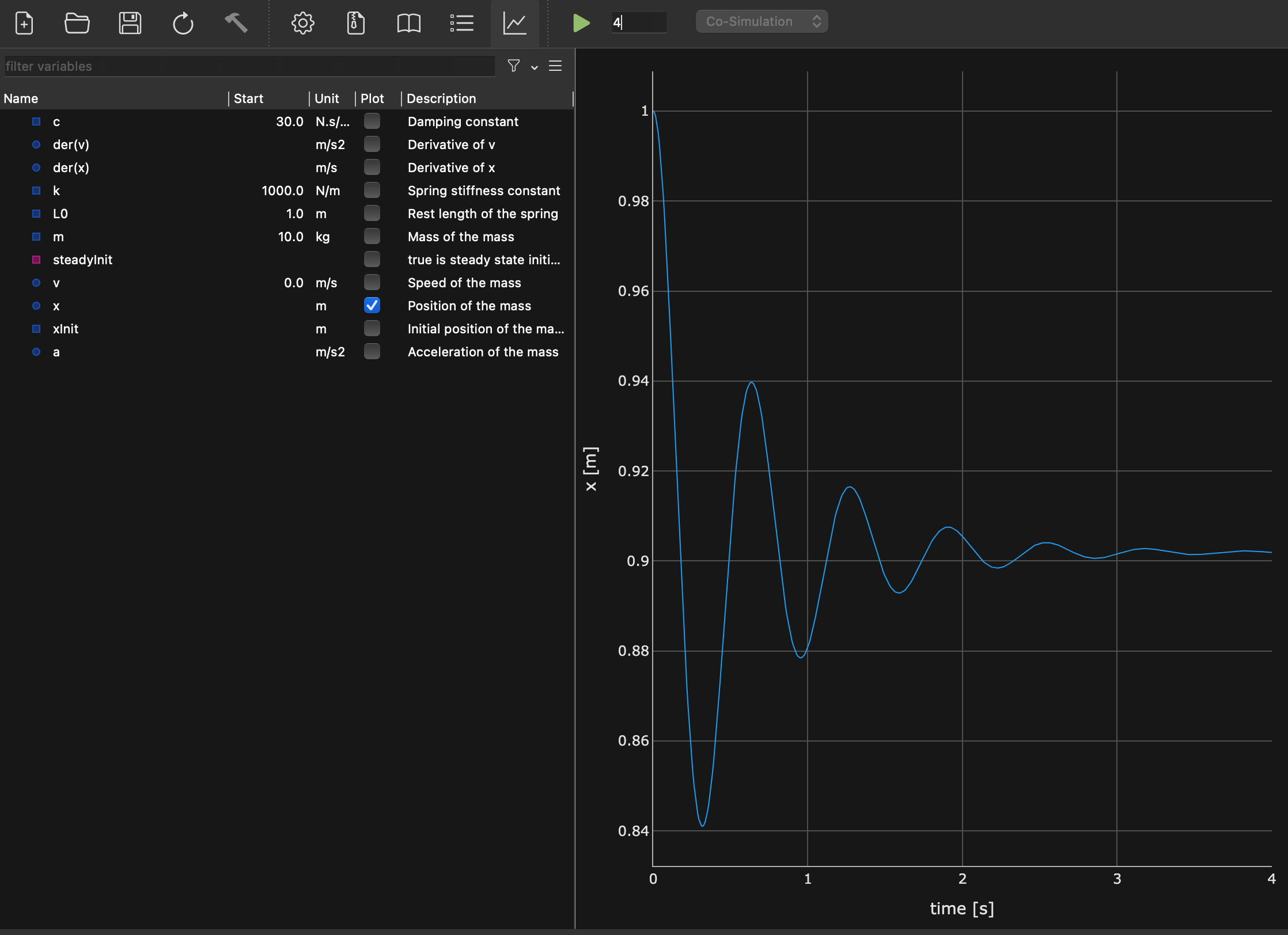1288x935 pixels.
Task: Click the start value 1000.0 of k
Action: coord(282,191)
